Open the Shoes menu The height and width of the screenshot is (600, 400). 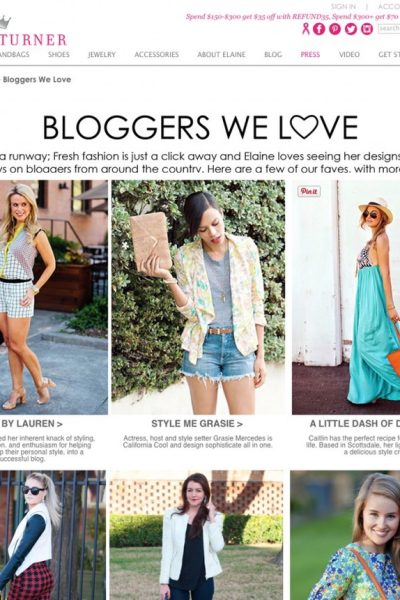[x=59, y=54]
